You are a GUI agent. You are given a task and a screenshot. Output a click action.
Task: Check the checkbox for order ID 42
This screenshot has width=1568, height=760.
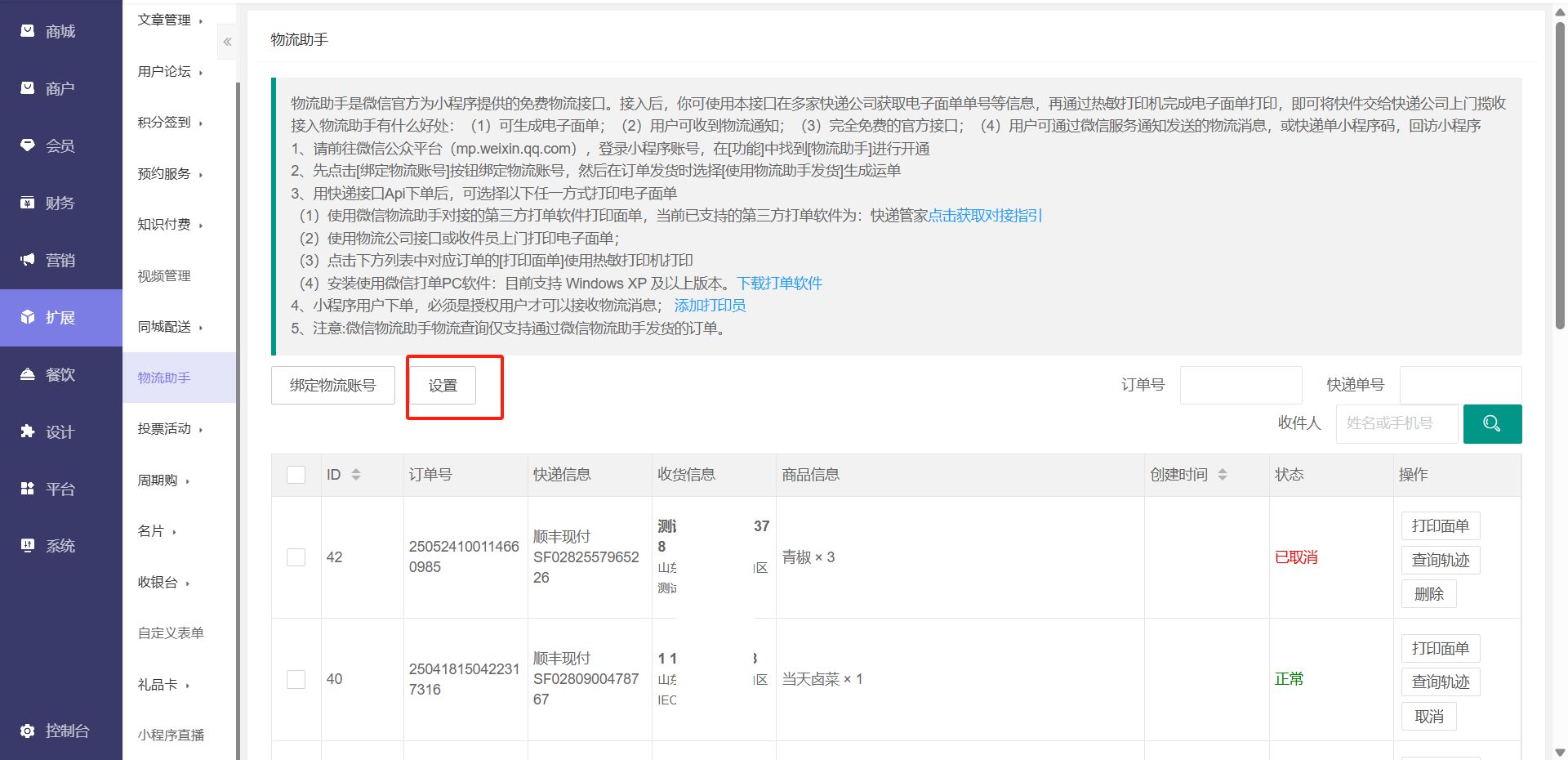tap(296, 557)
